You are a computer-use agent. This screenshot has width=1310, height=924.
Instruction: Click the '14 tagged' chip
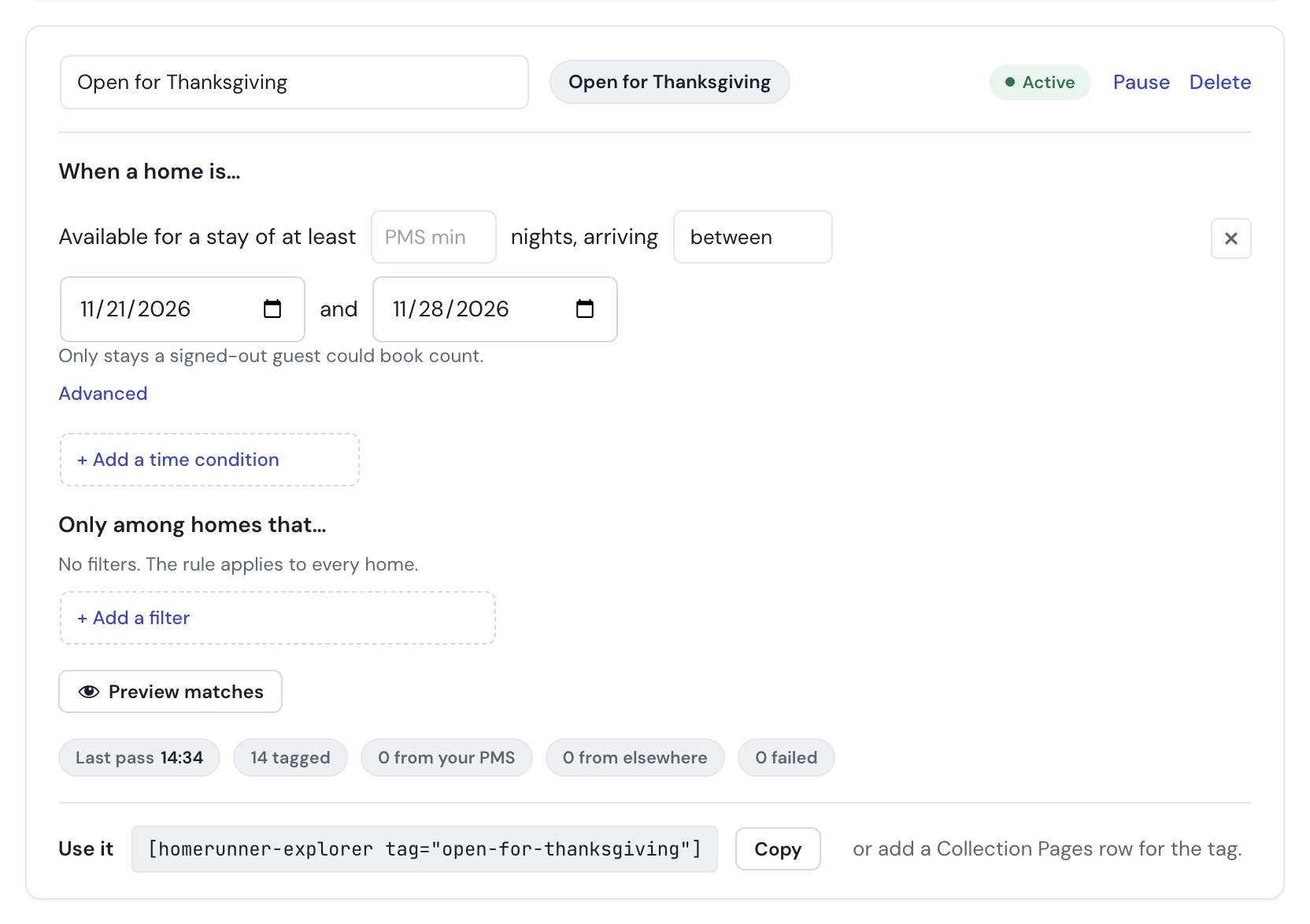pos(290,758)
